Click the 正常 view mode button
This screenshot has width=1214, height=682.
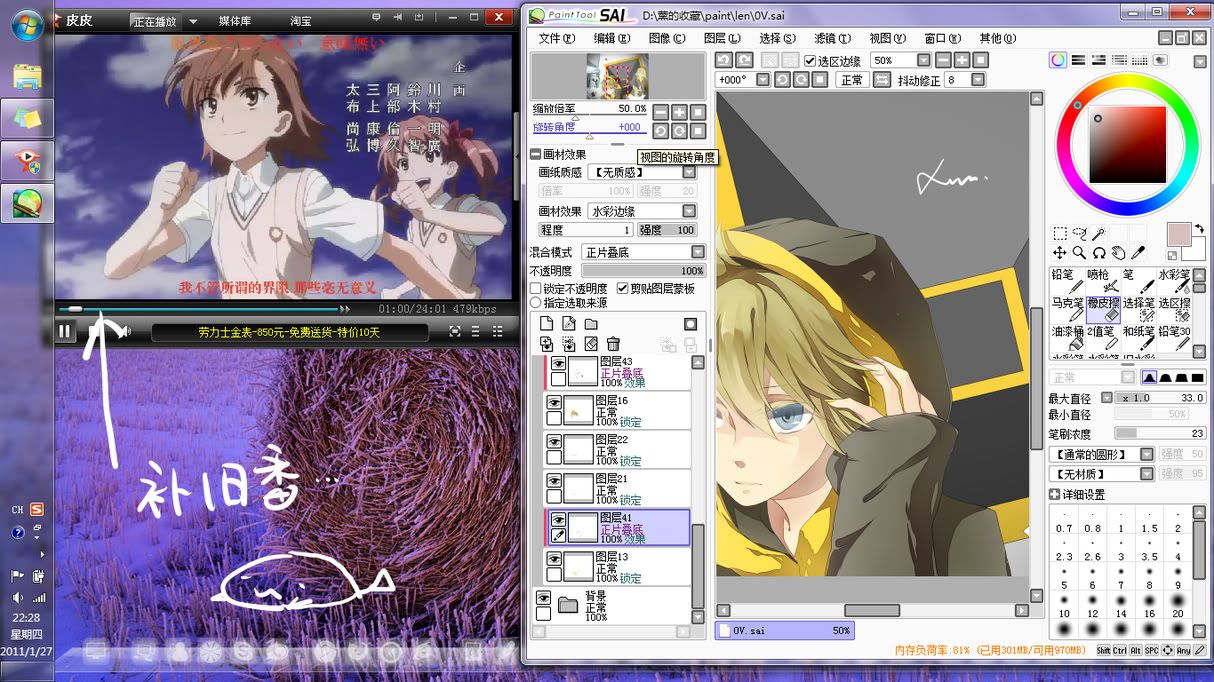click(852, 80)
